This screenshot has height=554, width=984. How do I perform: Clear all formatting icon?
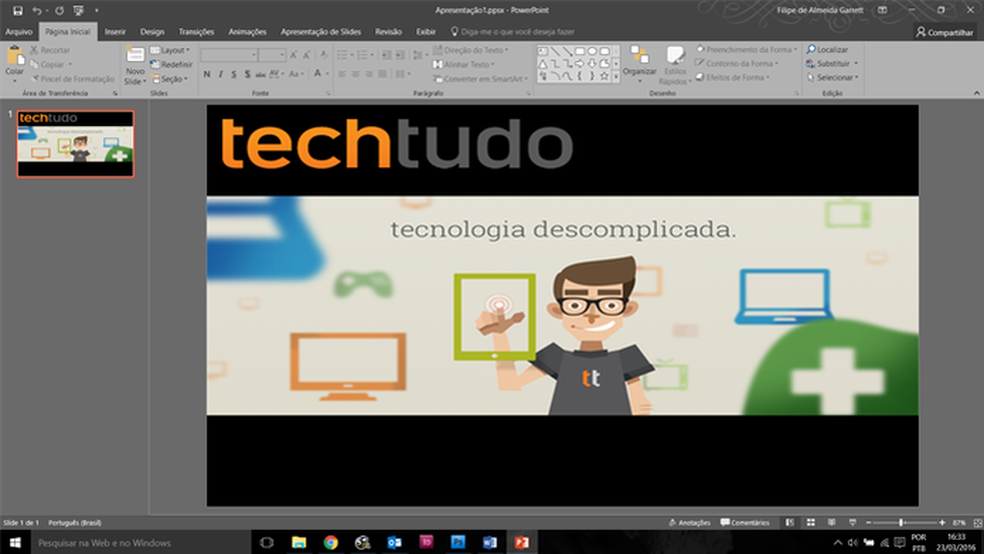[x=324, y=55]
